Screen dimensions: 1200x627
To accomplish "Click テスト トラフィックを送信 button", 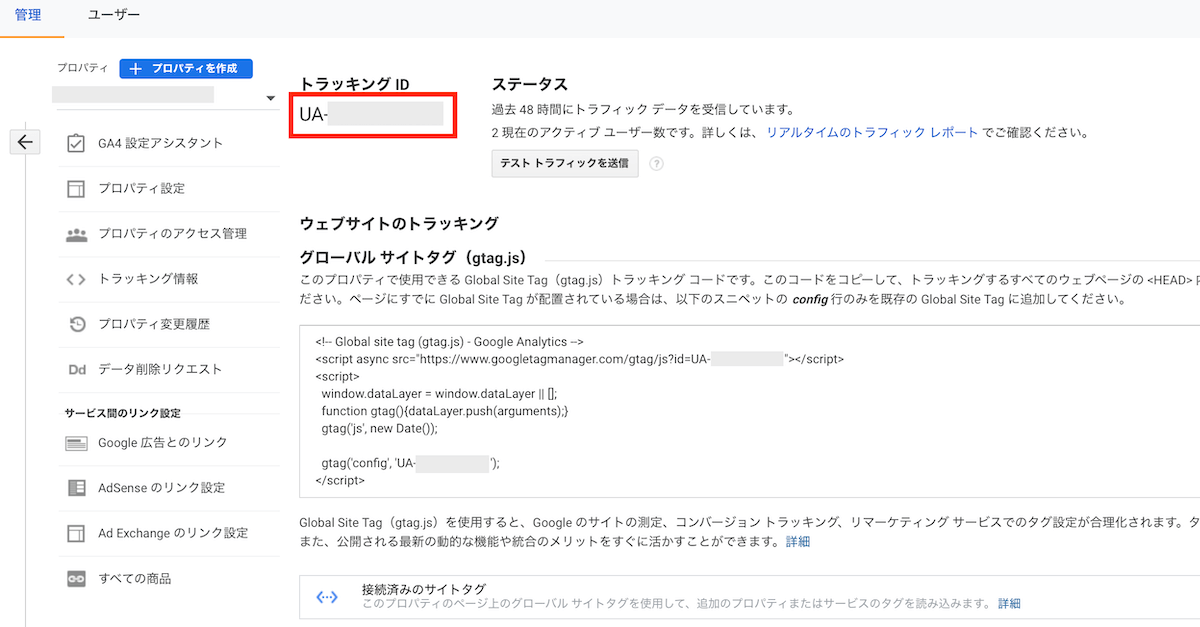I will (x=565, y=164).
